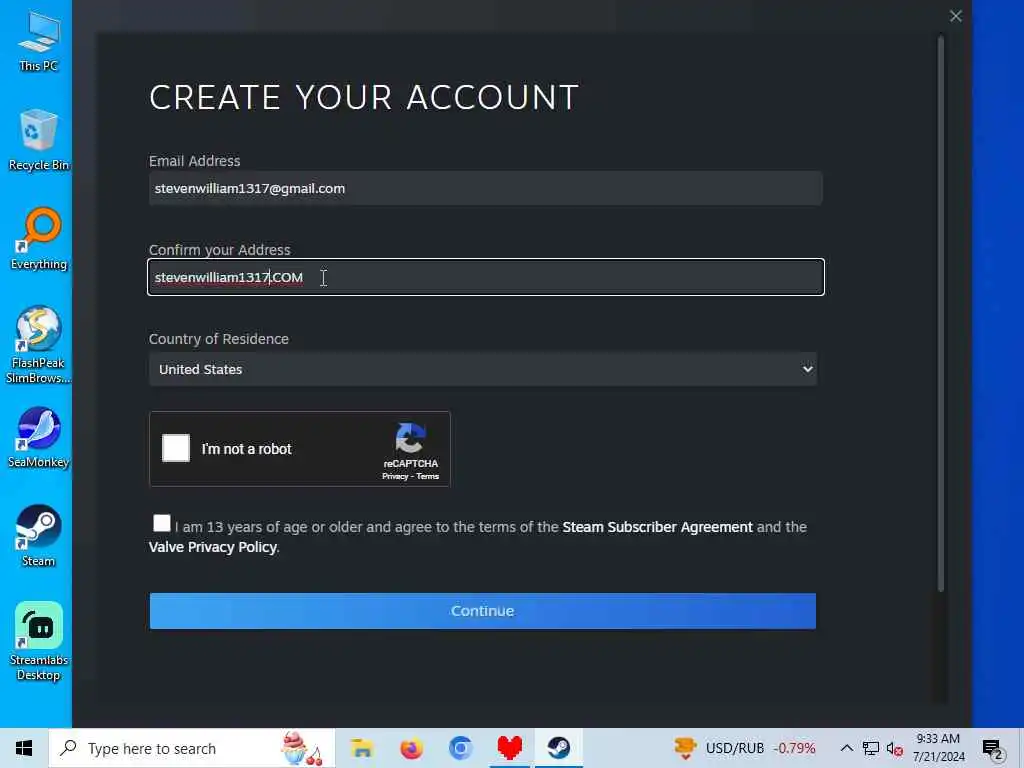Screen dimensions: 1024x768
Task: Launch FlashPeak SlimBrowser desktop shortcut
Action: click(x=39, y=345)
